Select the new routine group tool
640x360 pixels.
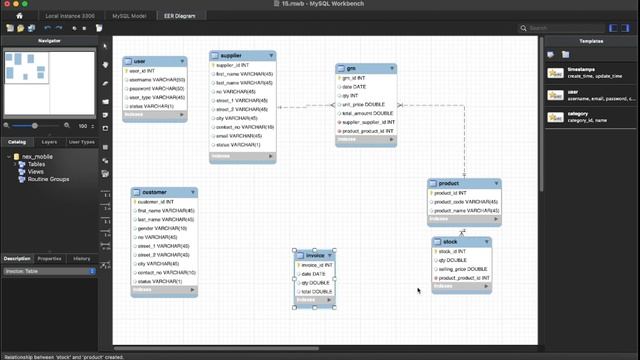click(105, 173)
